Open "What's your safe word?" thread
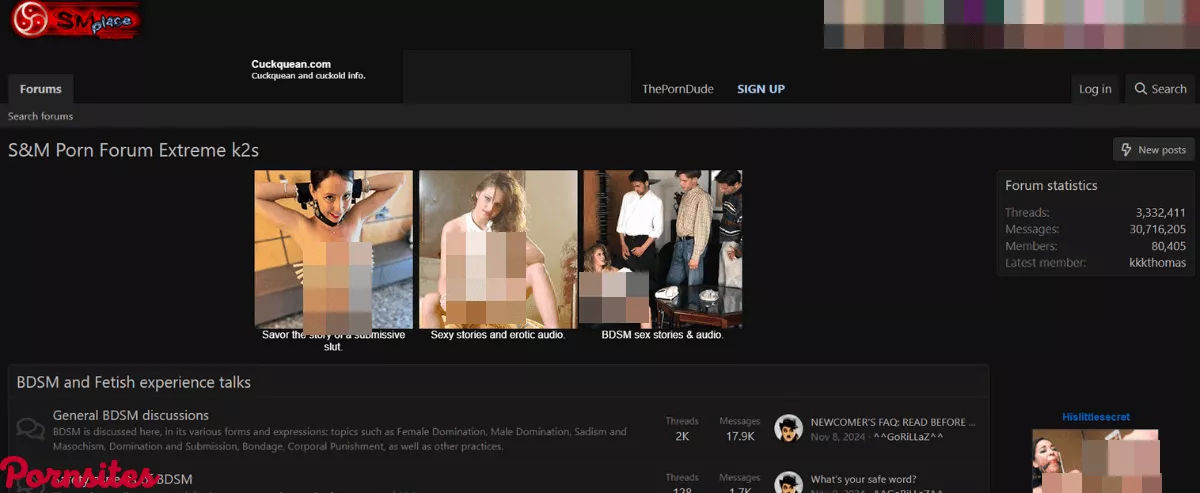 [x=863, y=479]
